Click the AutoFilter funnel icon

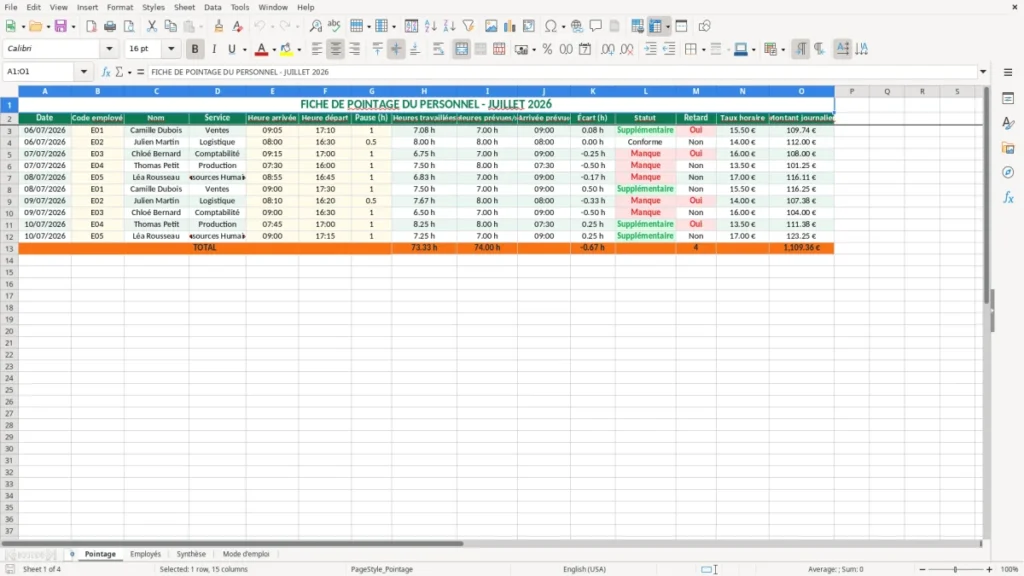pos(468,26)
